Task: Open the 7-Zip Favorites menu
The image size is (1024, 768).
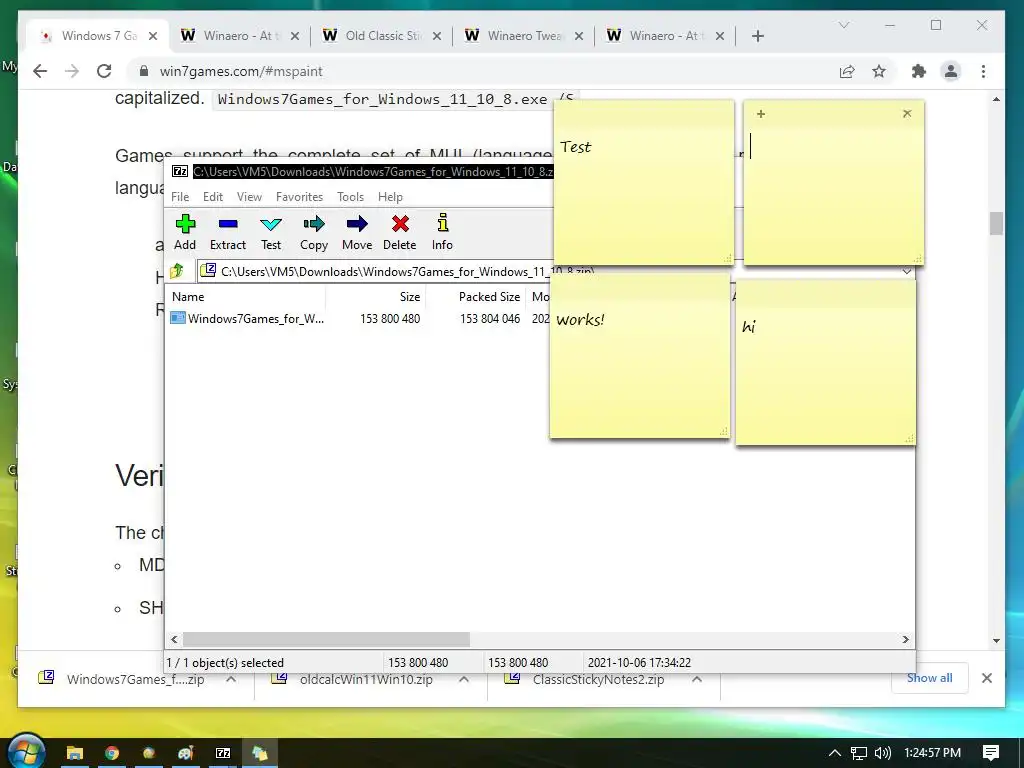Action: click(299, 197)
